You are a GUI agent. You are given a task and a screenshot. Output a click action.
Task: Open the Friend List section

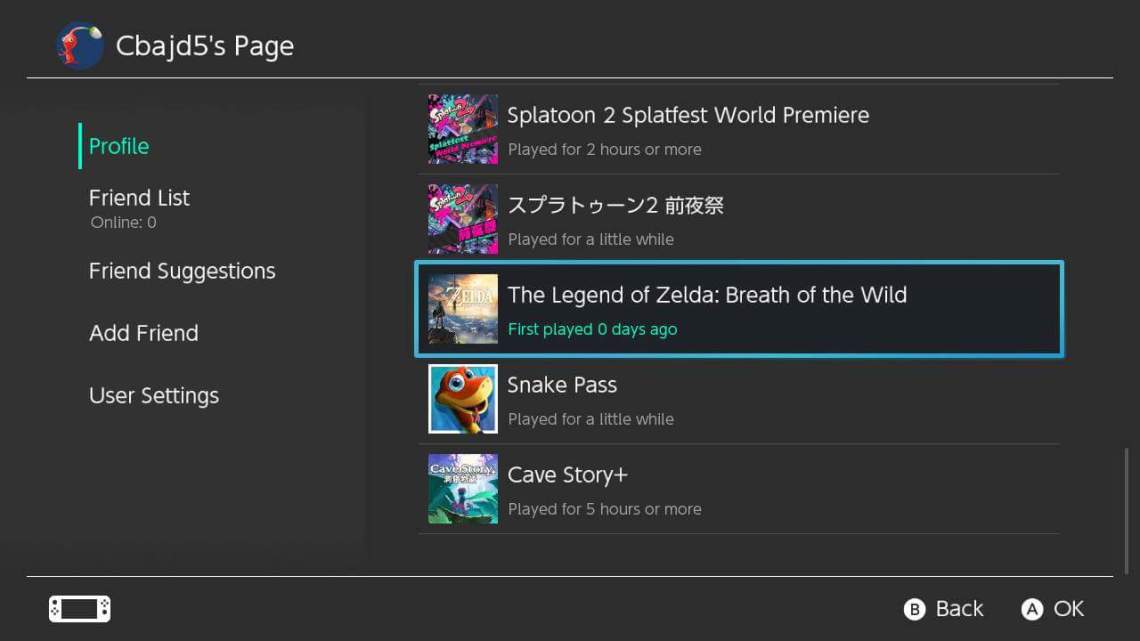click(139, 197)
